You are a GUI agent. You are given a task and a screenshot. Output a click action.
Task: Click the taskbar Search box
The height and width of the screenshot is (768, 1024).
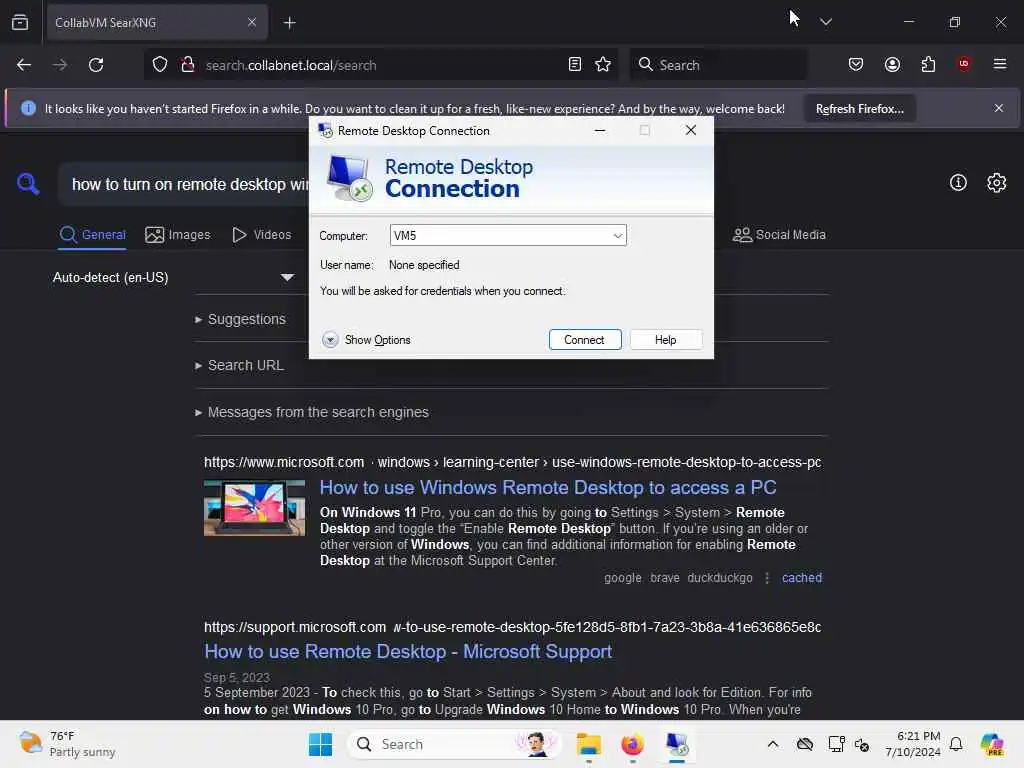click(455, 744)
